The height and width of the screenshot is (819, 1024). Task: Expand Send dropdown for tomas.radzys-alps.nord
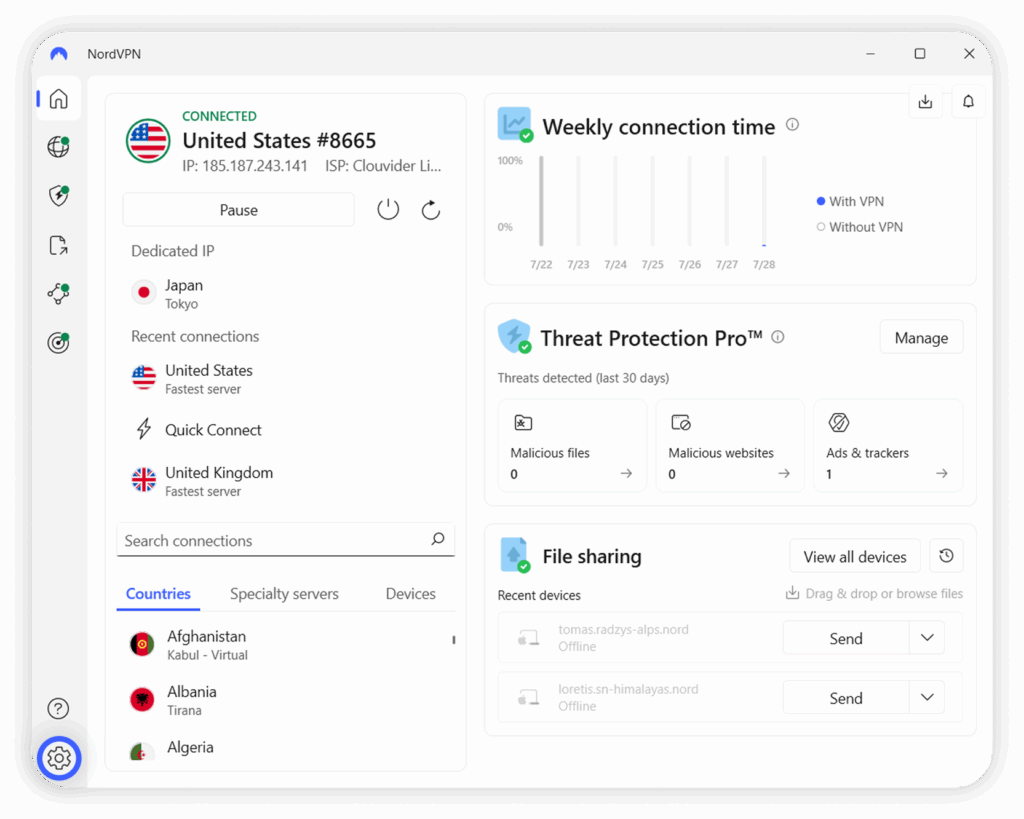click(x=926, y=638)
